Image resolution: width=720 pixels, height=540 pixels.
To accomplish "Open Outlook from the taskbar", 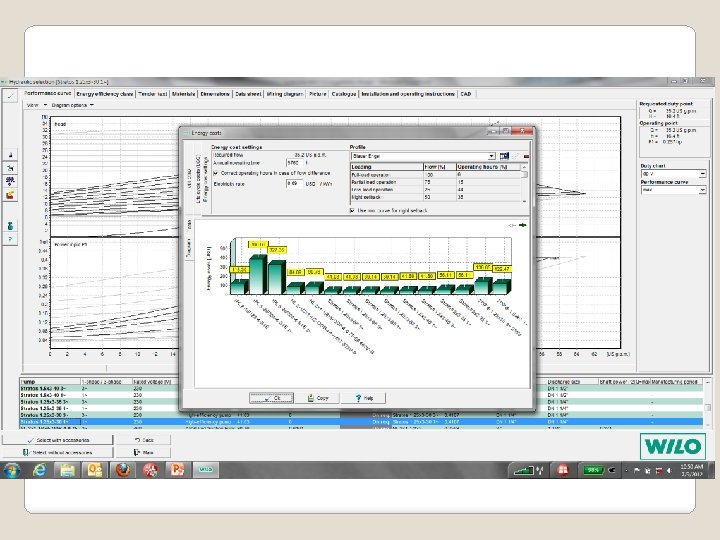I will [95, 470].
